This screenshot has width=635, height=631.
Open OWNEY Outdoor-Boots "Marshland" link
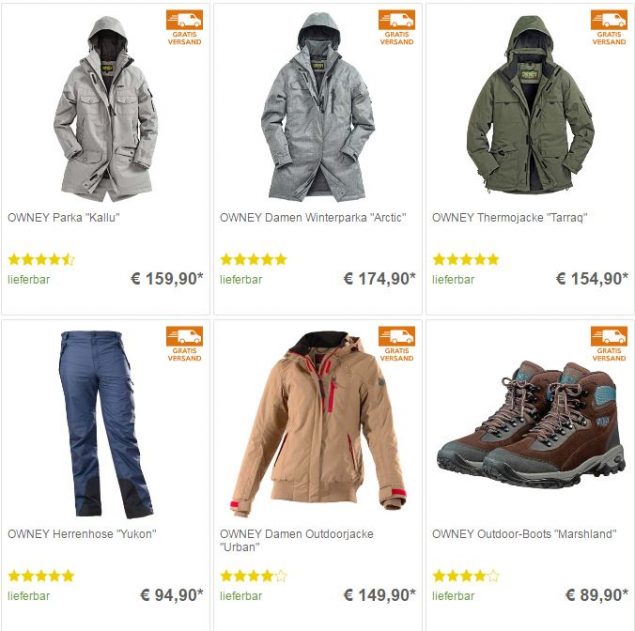point(524,534)
